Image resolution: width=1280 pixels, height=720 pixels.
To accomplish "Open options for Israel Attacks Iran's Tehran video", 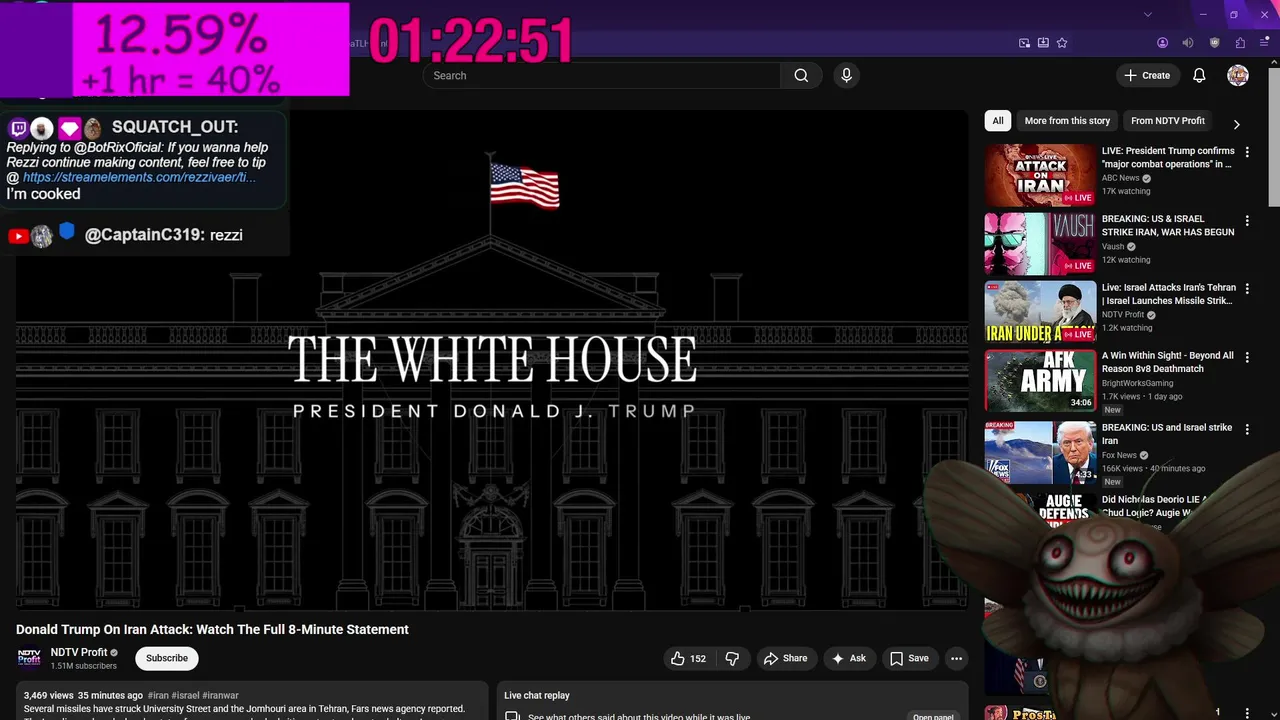I will tap(1247, 289).
